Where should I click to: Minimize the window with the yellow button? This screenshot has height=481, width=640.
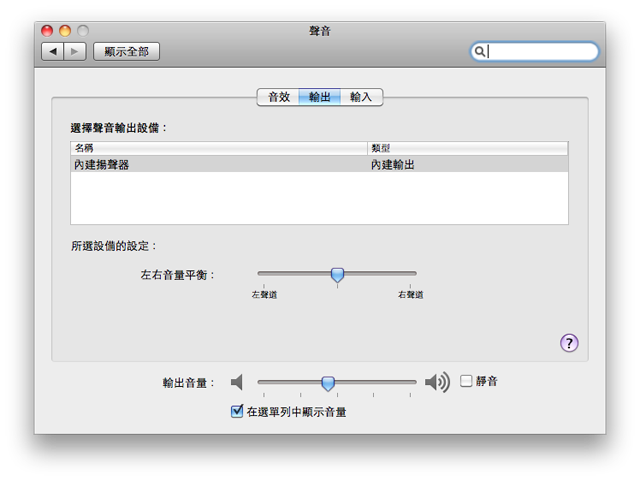[65, 31]
